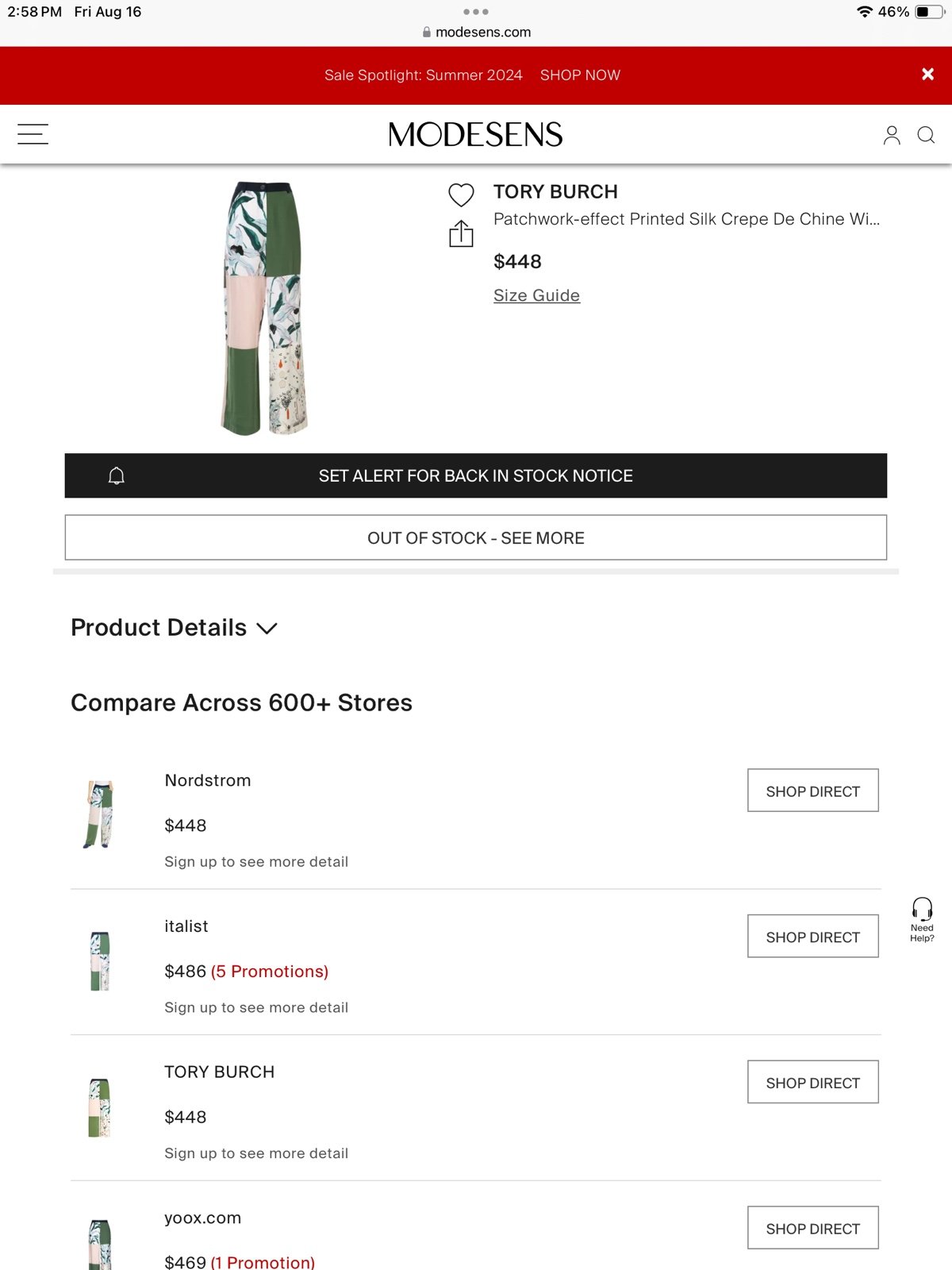Tap the search magnifier icon
Image resolution: width=952 pixels, height=1270 pixels.
point(926,135)
